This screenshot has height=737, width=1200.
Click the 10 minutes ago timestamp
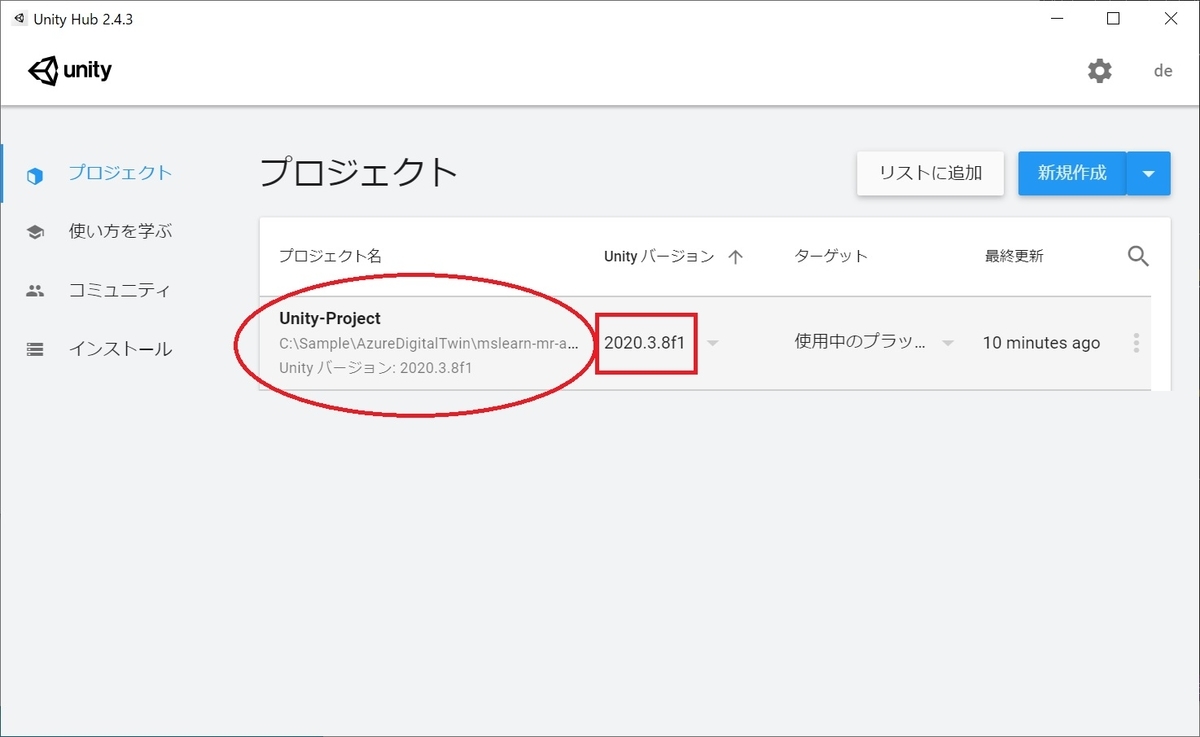pos(1041,343)
